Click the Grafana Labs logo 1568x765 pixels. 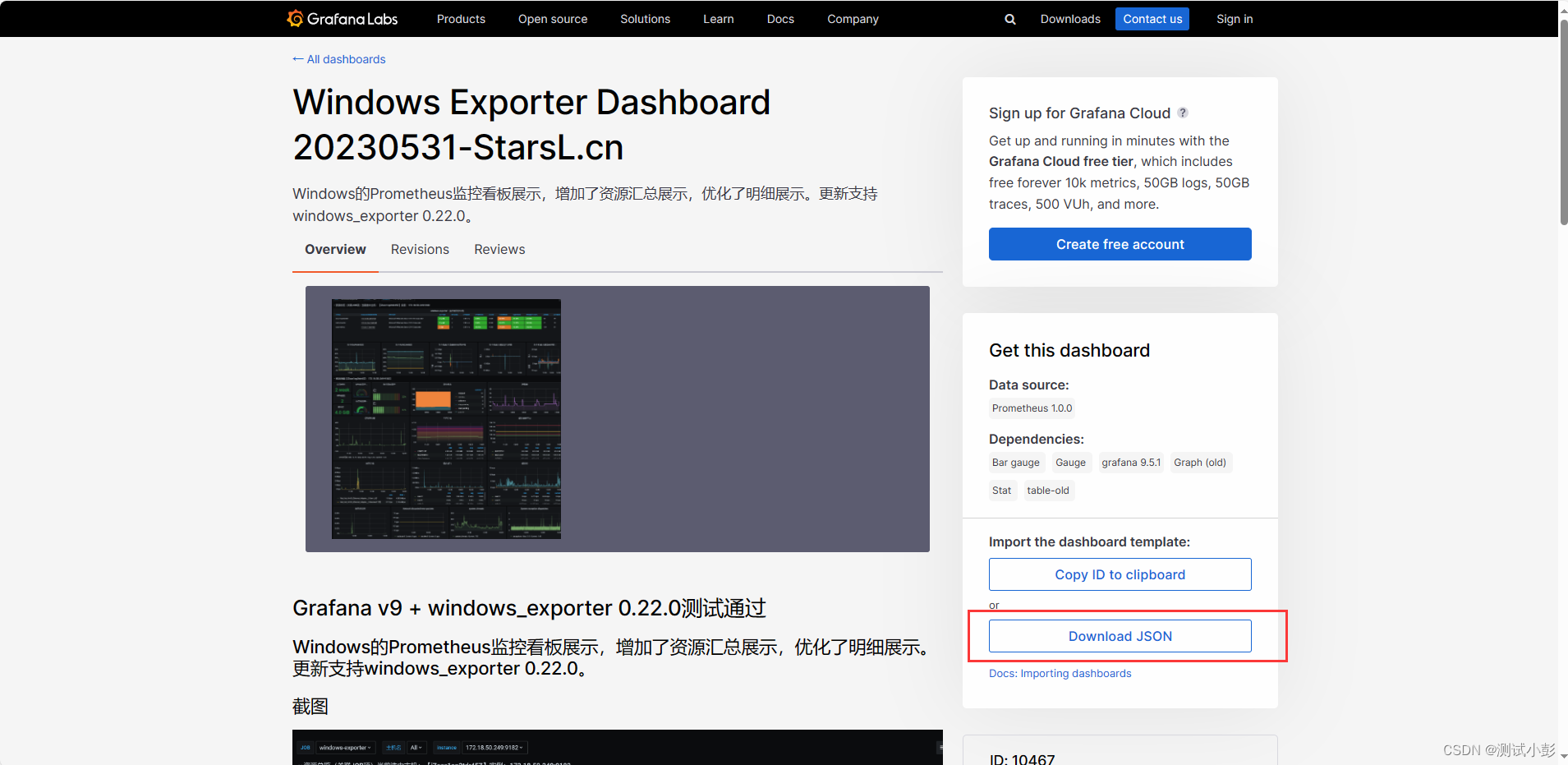tap(342, 18)
